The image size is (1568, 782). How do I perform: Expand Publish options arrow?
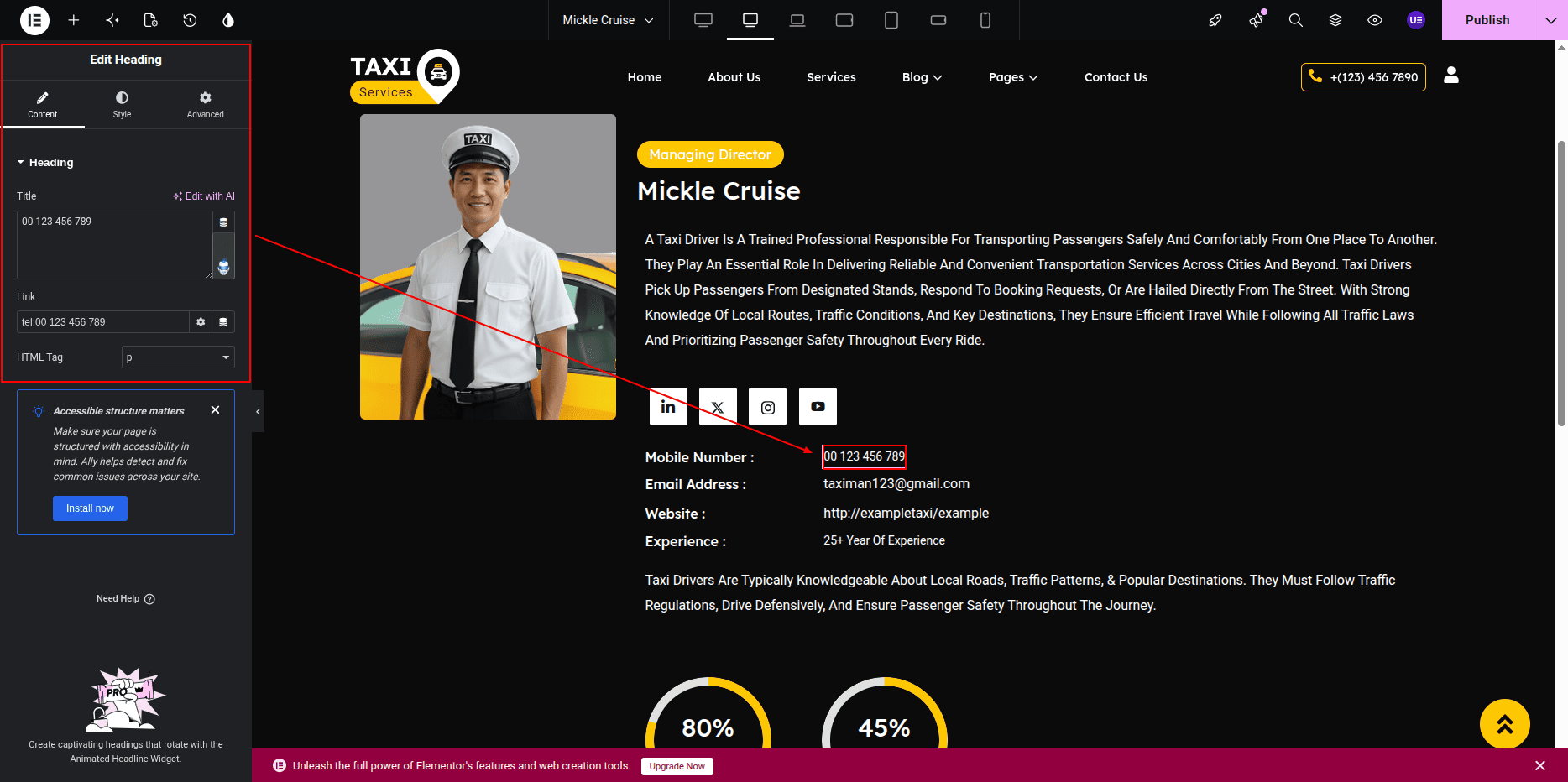click(1550, 20)
